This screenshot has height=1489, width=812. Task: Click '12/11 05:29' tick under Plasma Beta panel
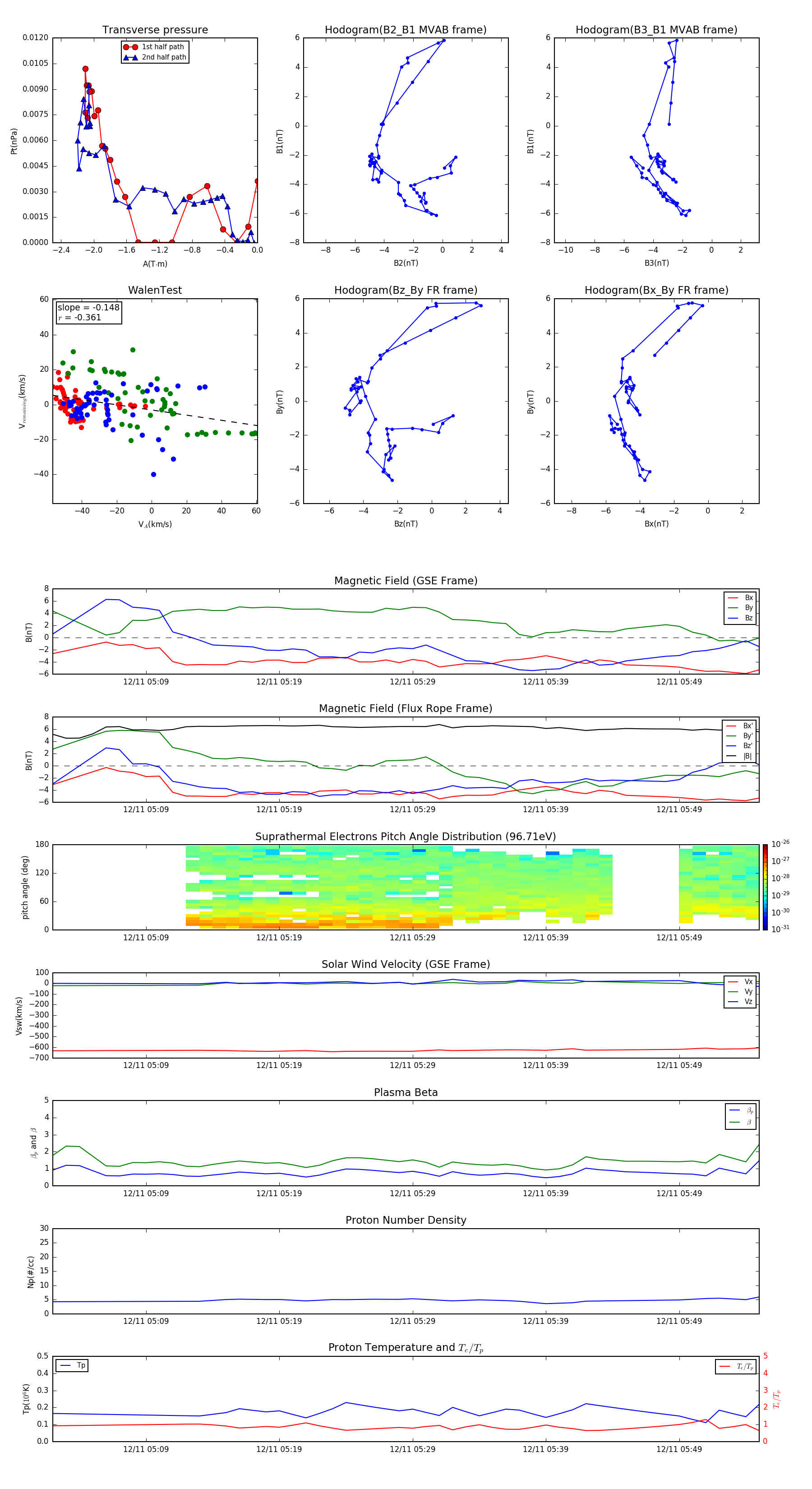coord(413,1193)
